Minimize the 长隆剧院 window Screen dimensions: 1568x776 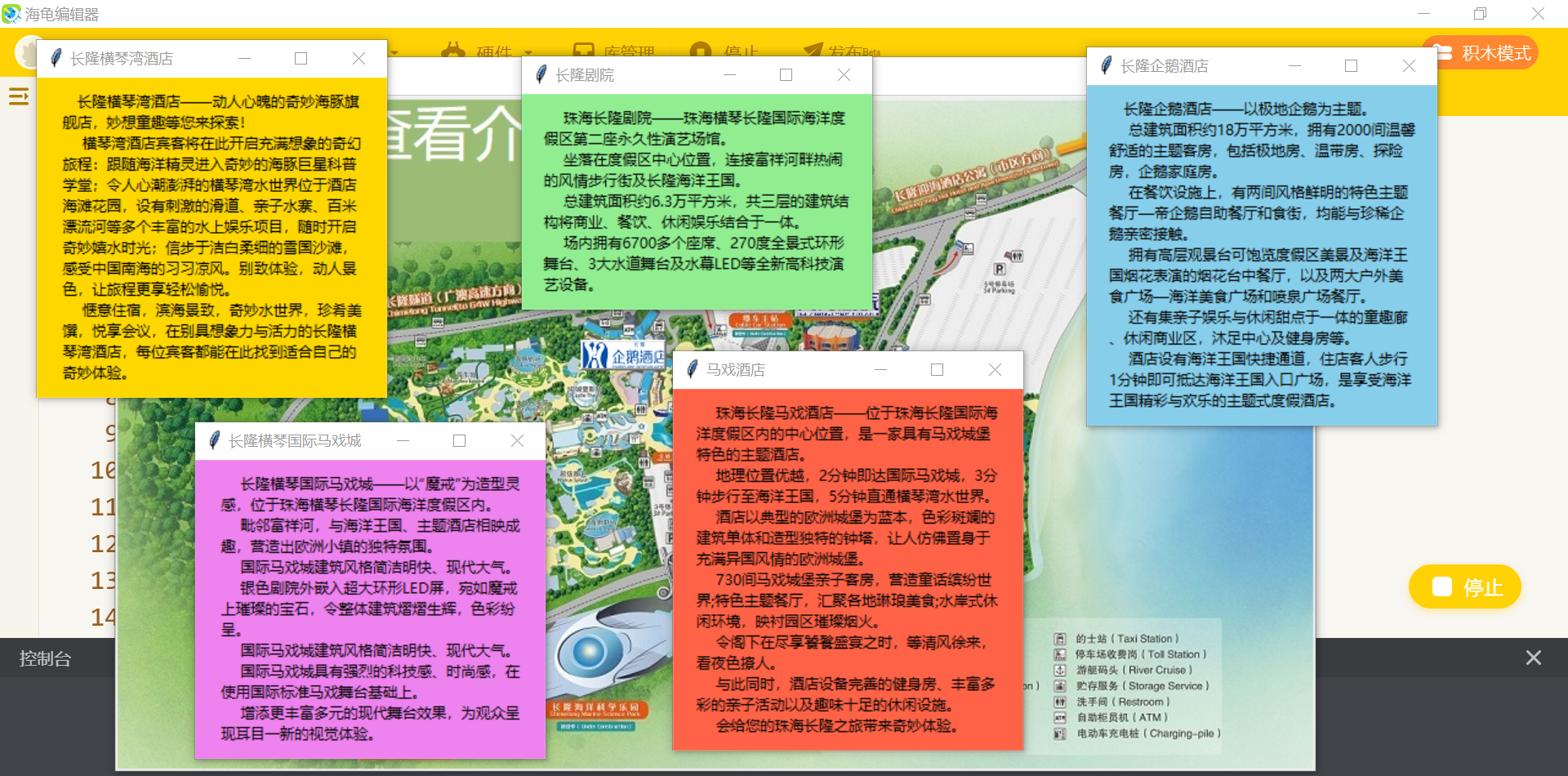(729, 75)
